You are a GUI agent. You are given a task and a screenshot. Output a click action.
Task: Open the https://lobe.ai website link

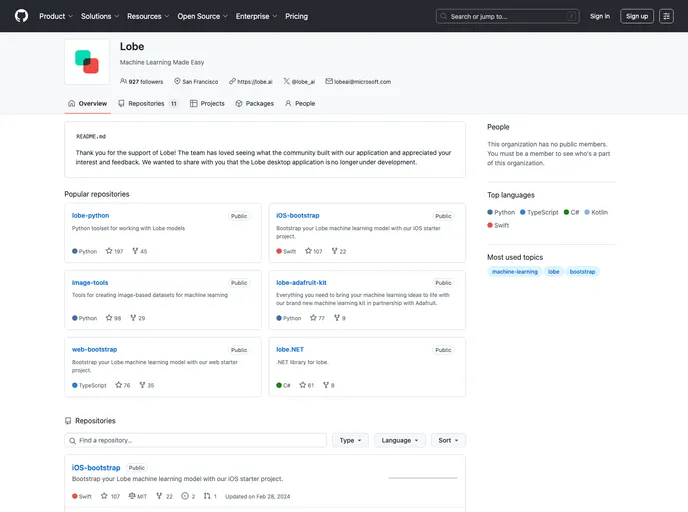point(254,82)
